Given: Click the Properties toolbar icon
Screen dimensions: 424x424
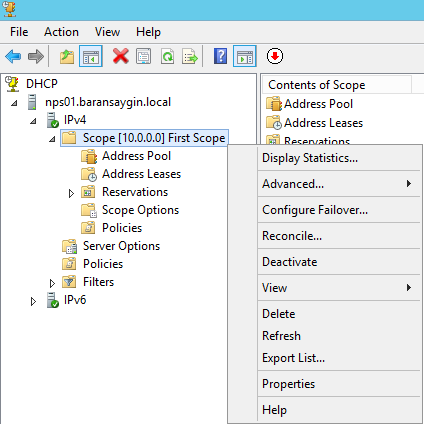Looking at the screenshot, I should pos(144,56).
